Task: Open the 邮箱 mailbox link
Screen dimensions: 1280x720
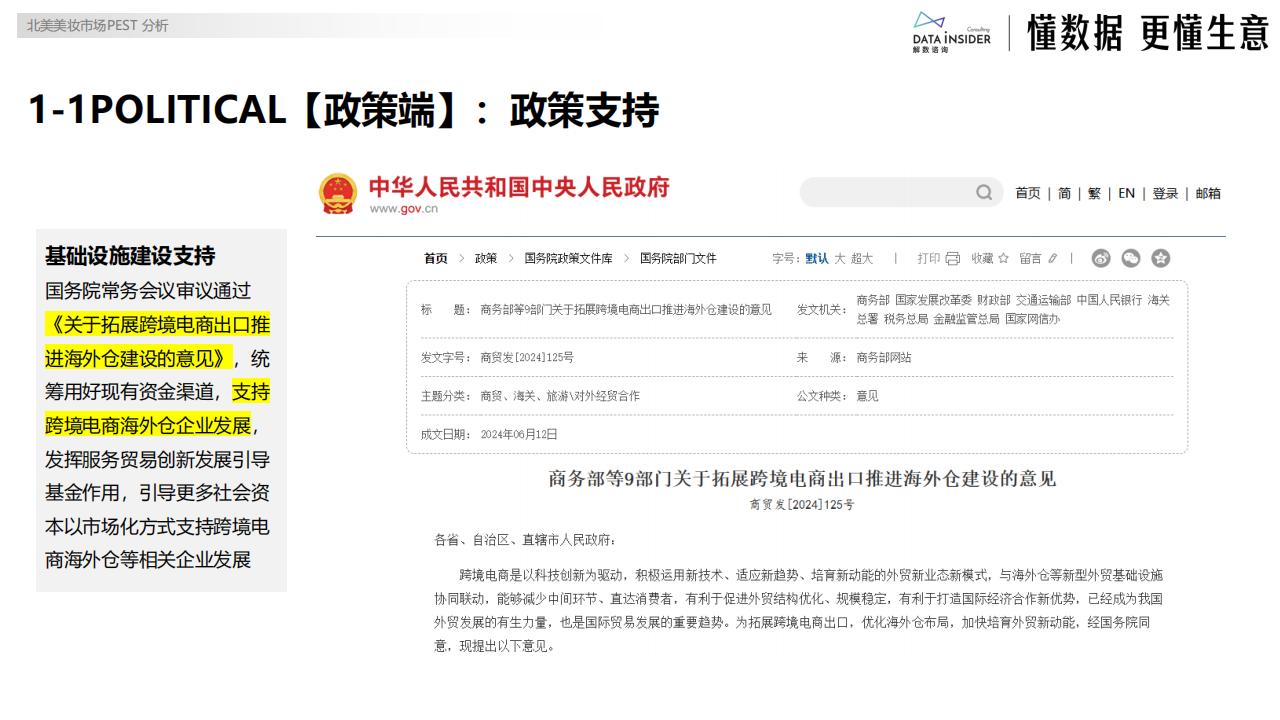Action: point(1208,194)
